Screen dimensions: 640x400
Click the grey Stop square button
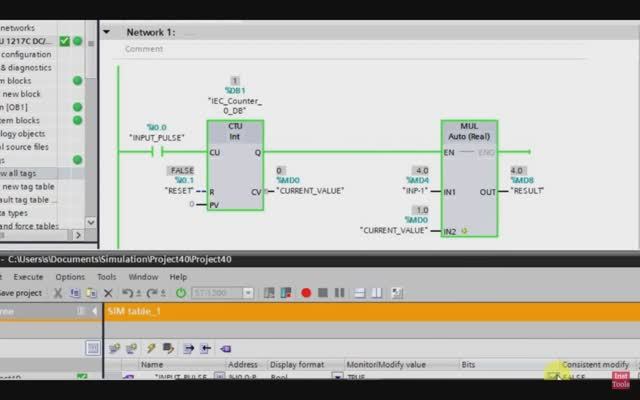(x=323, y=293)
